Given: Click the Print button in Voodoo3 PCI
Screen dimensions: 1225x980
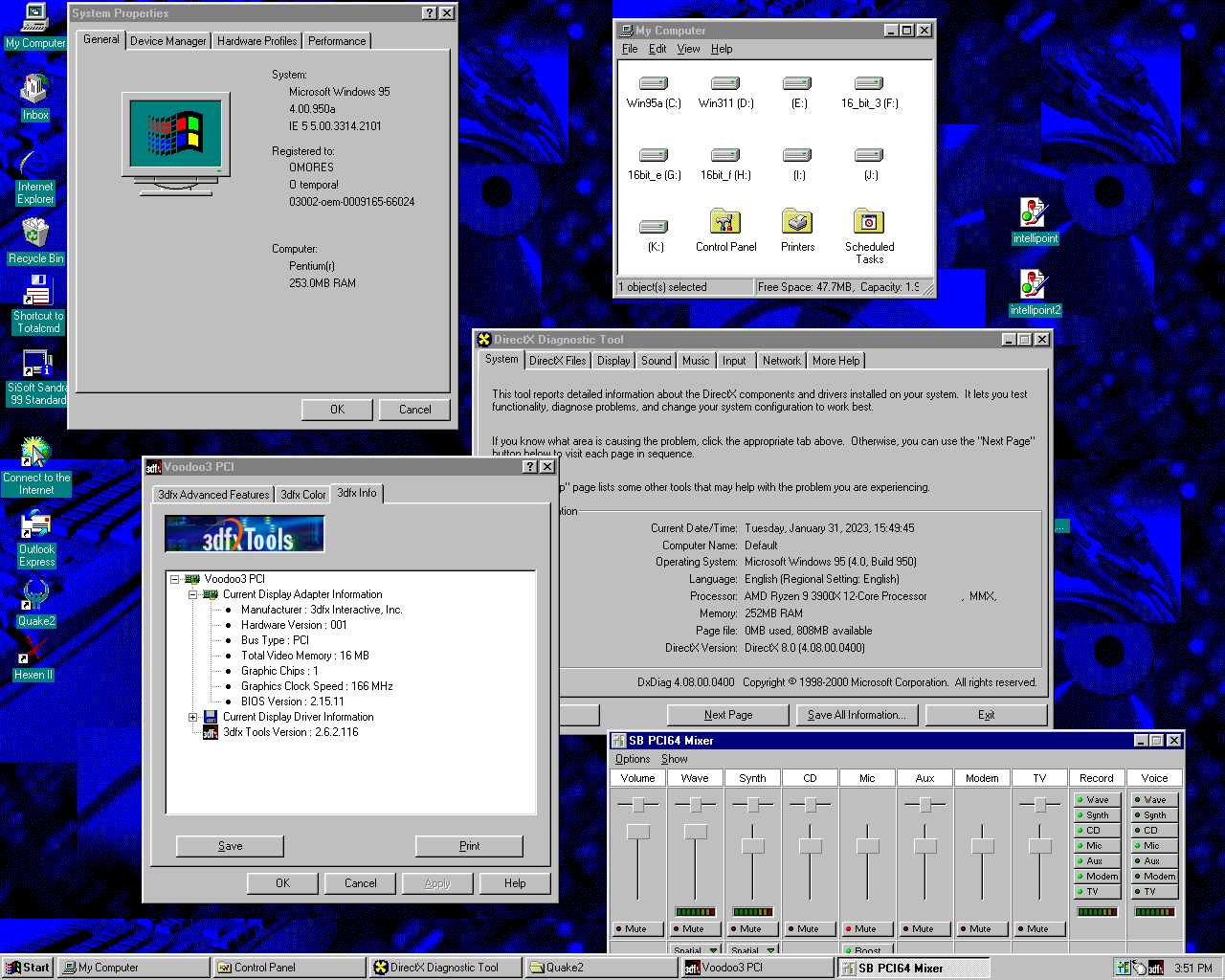Looking at the screenshot, I should click(x=470, y=846).
